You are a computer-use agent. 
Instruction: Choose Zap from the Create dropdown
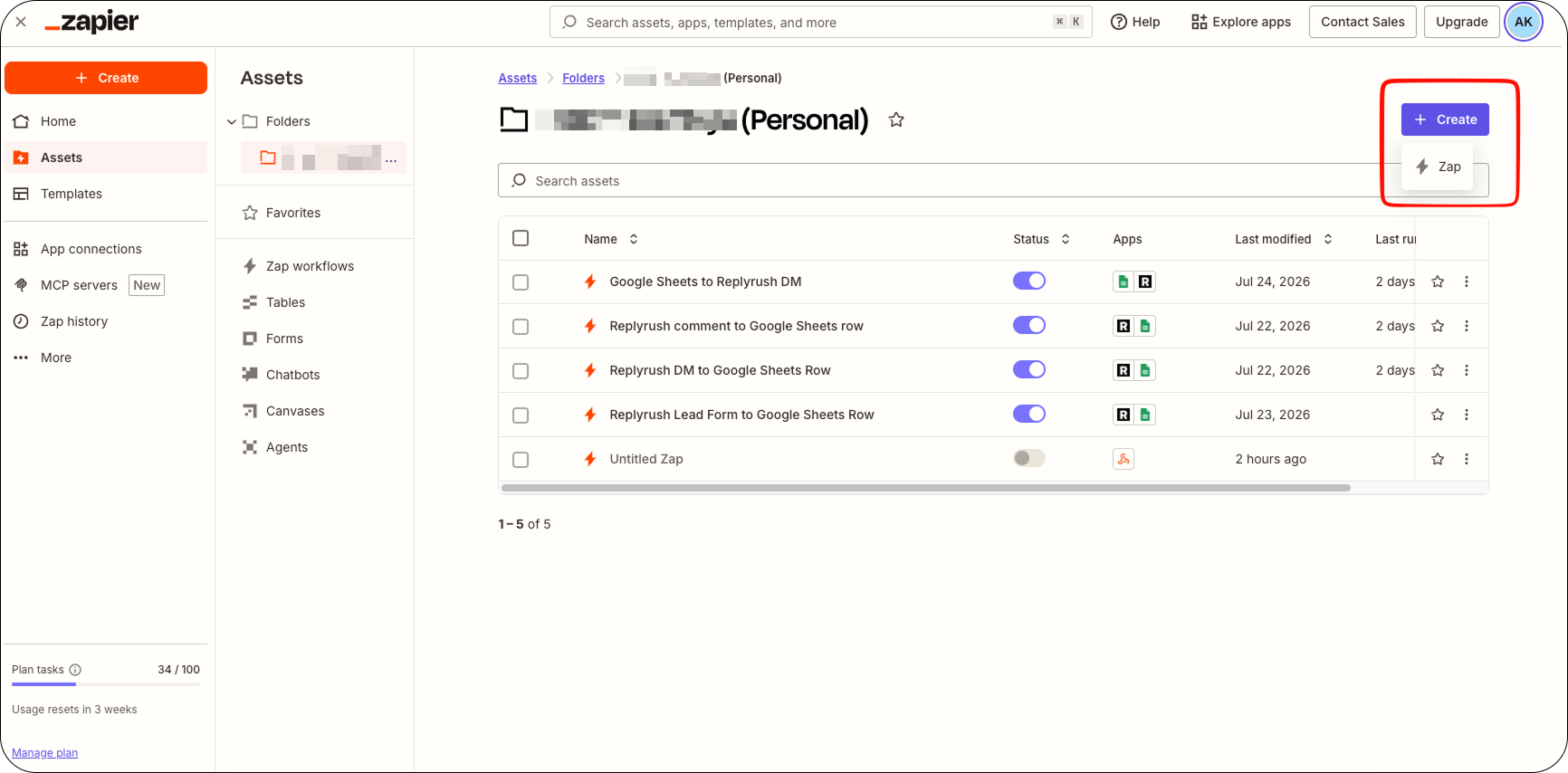tap(1438, 167)
